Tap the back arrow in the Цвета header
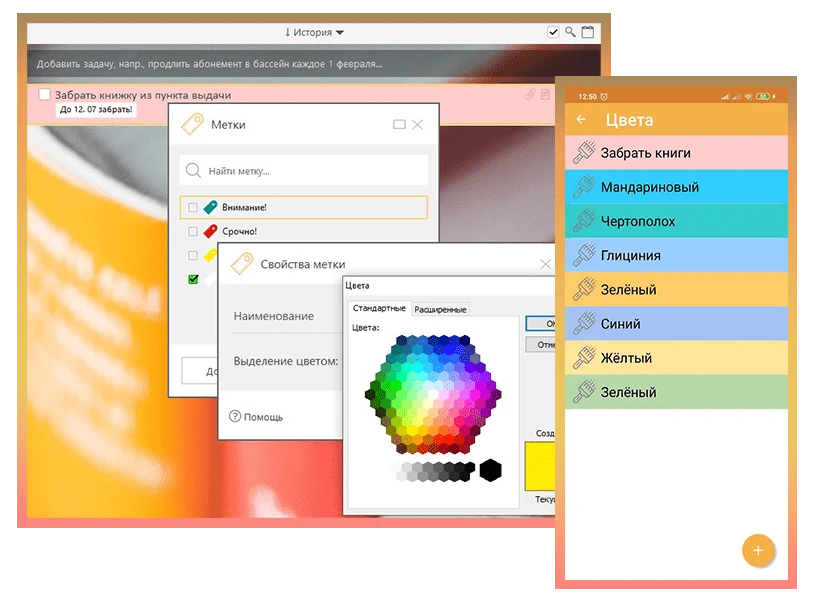This screenshot has width=814, height=608. click(x=582, y=120)
